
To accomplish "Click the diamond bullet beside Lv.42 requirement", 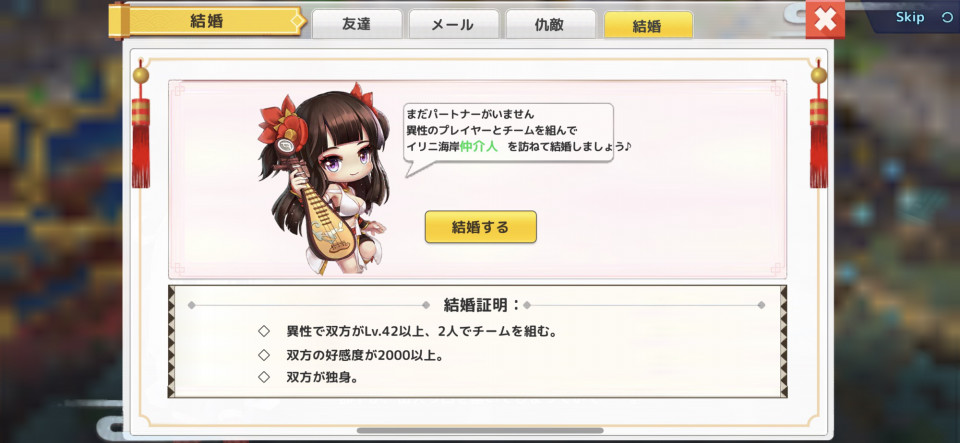I will 264,332.
